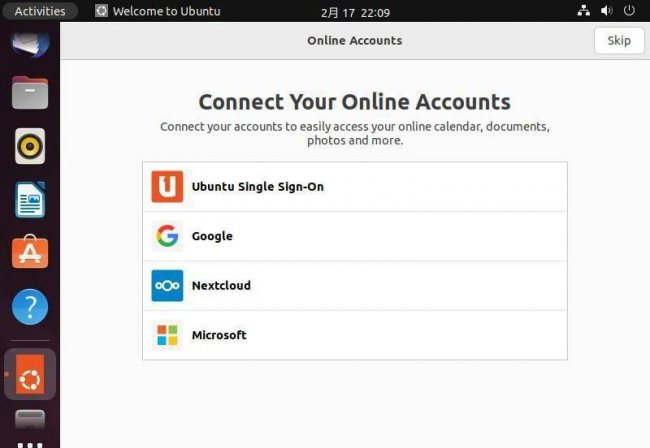The width and height of the screenshot is (650, 448).
Task: Click the Ubuntu Single Sign-On logo
Action: click(167, 186)
